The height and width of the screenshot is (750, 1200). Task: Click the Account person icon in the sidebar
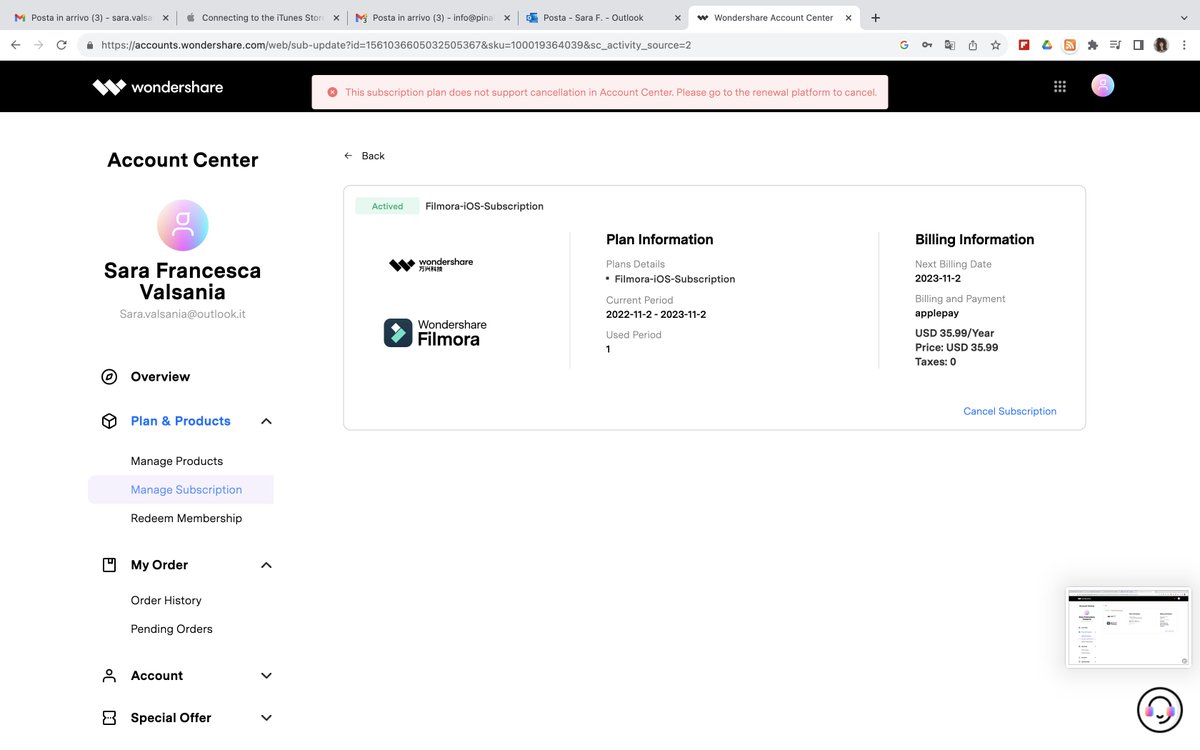tap(109, 676)
